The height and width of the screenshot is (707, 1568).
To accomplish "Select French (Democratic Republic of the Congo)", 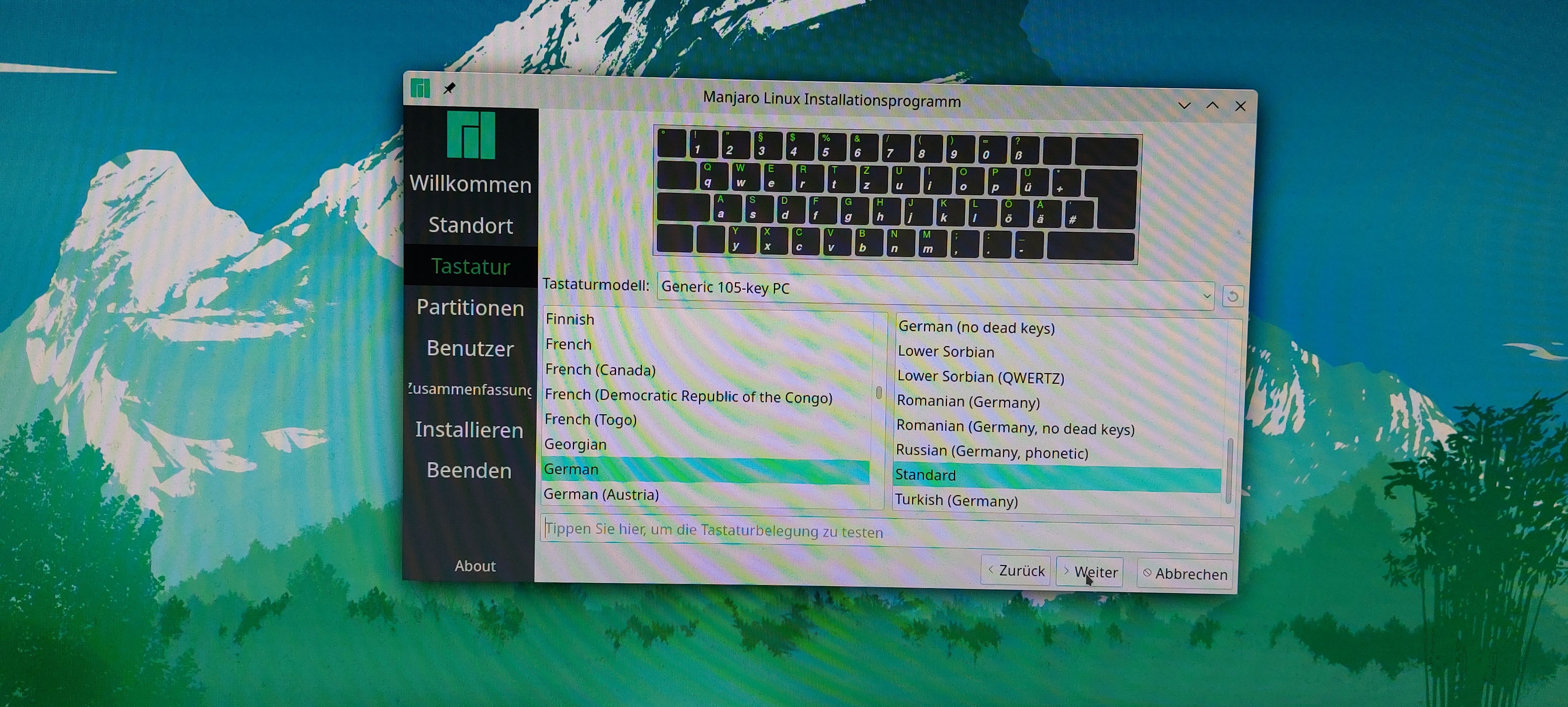I will point(706,396).
